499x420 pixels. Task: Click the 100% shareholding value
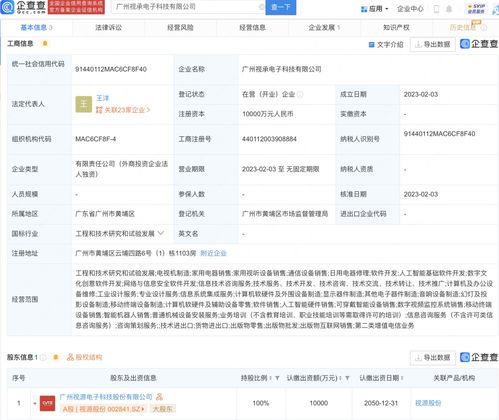pos(261,403)
